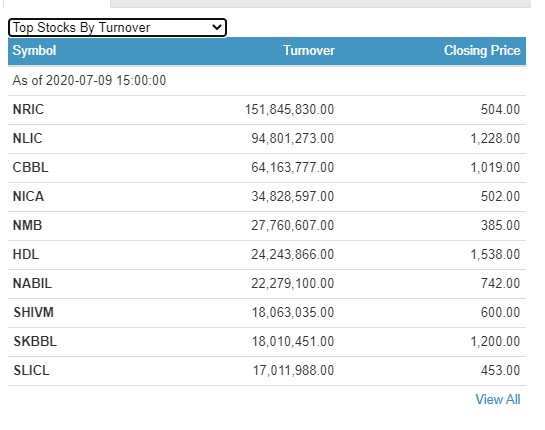
Task: Click the Closing Price column header
Action: [x=482, y=51]
